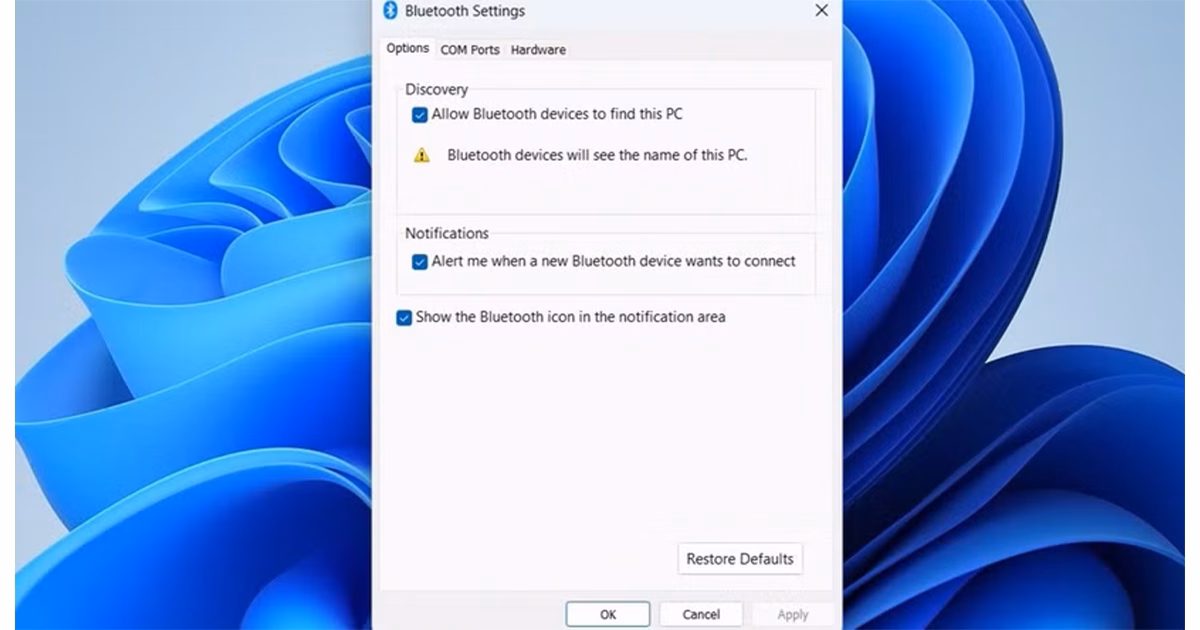The width and height of the screenshot is (1200, 630).
Task: Click the Restore Defaults button
Action: (x=740, y=559)
